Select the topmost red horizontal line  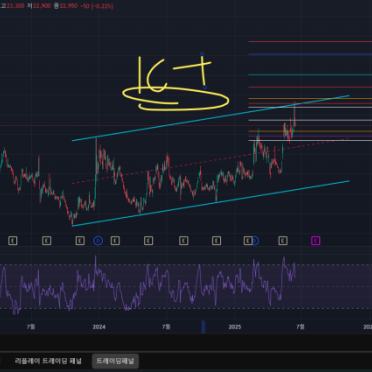pos(310,42)
